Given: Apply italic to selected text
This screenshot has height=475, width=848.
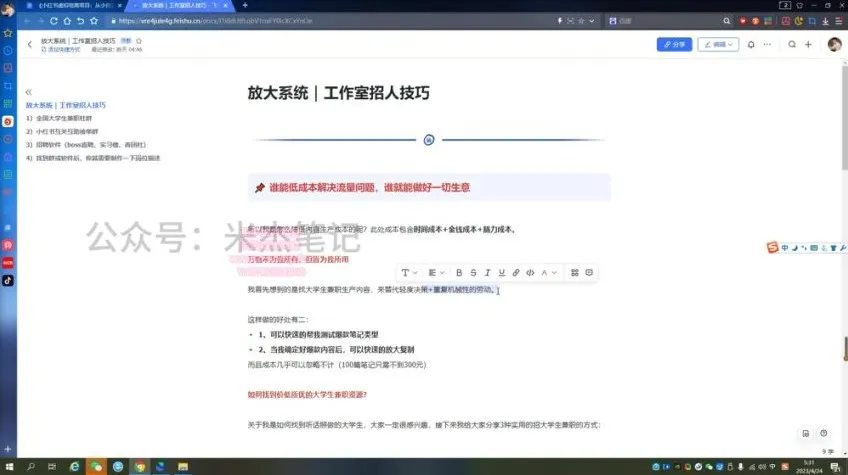Looking at the screenshot, I should [487, 272].
